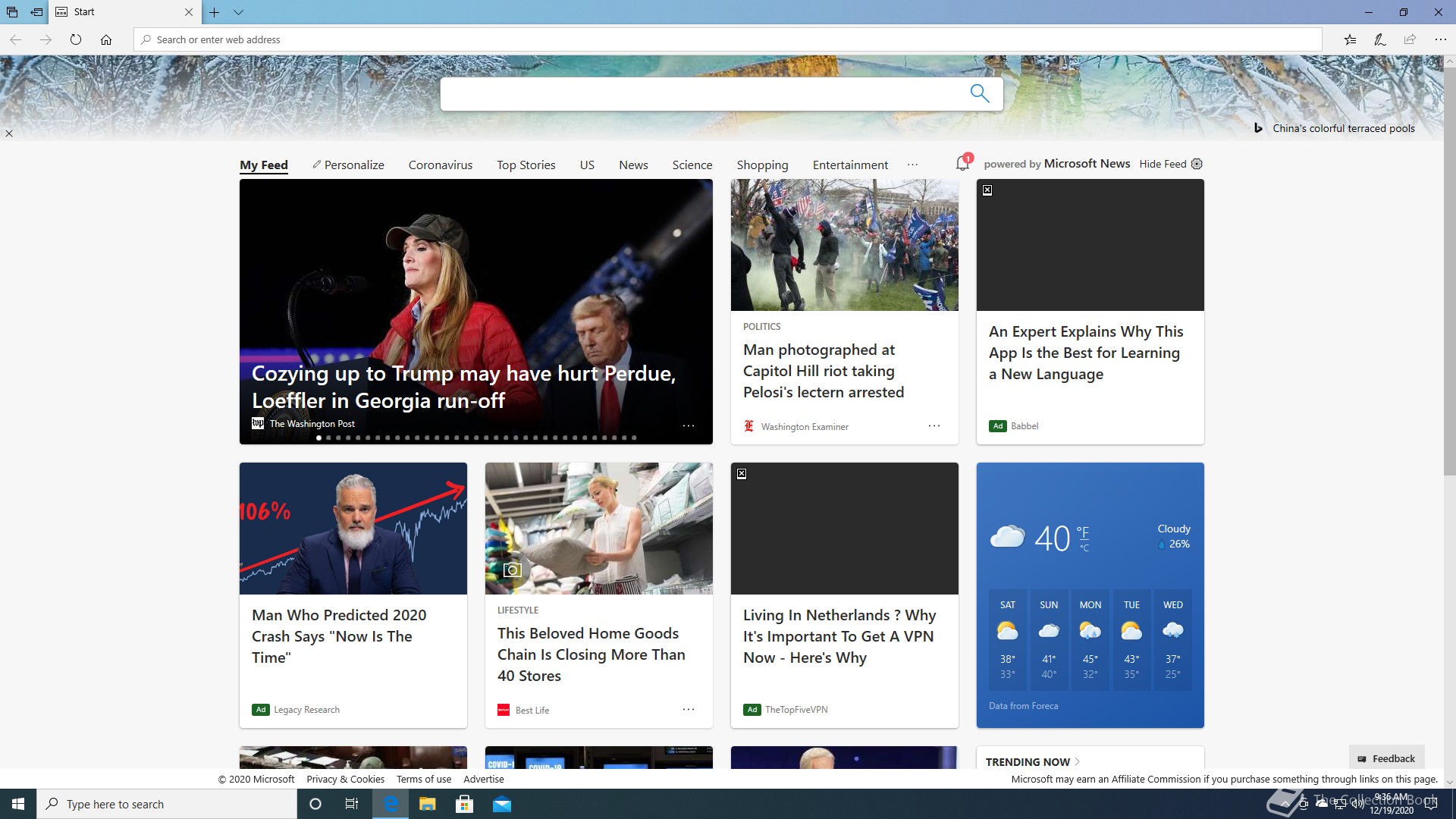
Task: Open File Explorer from taskbar
Action: pyautogui.click(x=428, y=804)
